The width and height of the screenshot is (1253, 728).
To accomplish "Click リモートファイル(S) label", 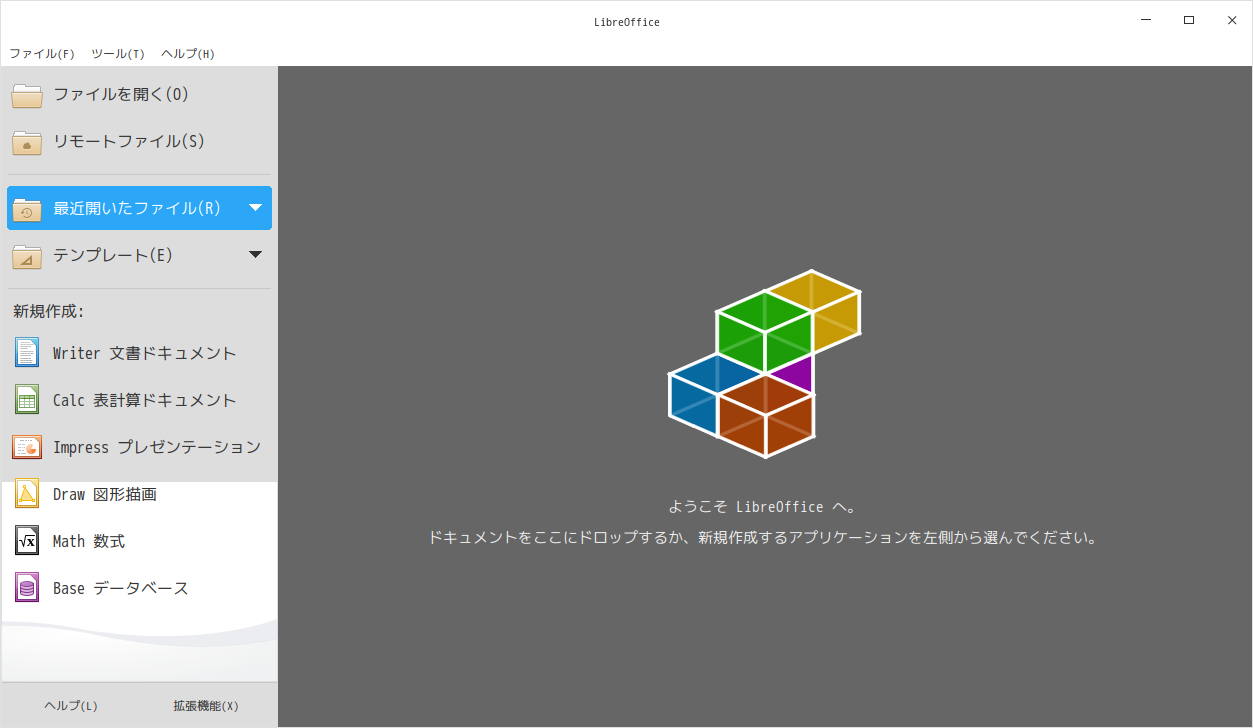I will [x=129, y=141].
